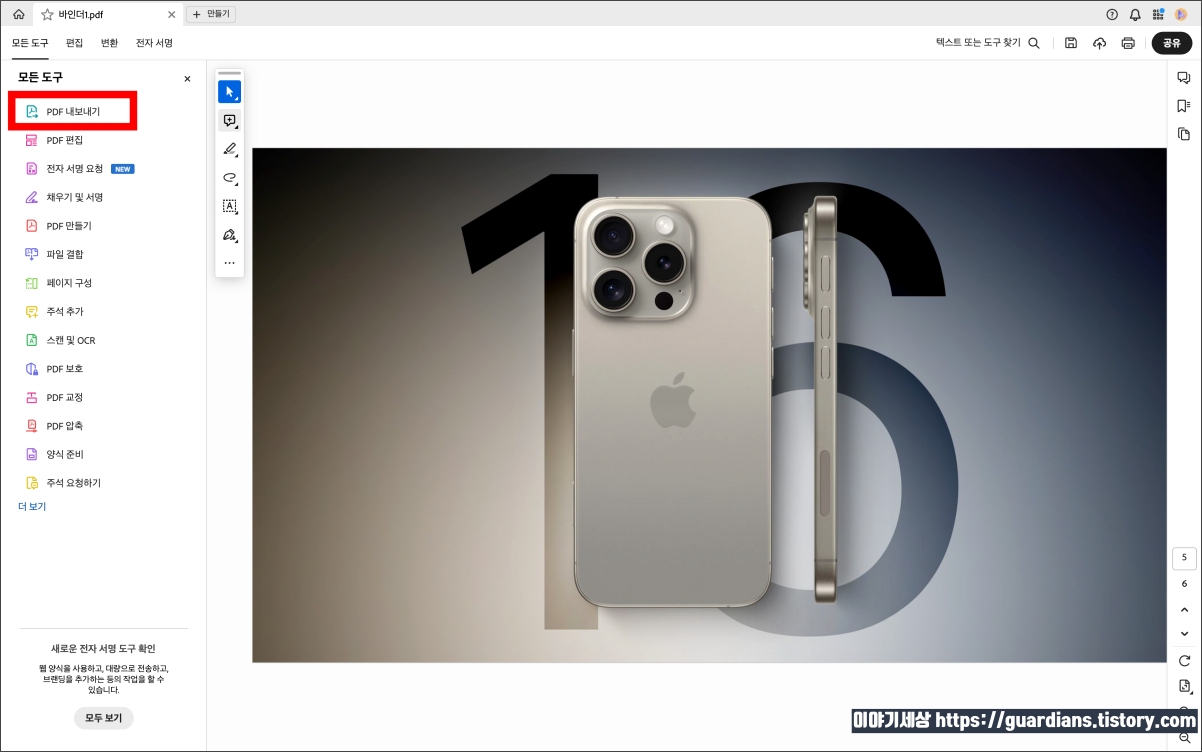Image resolution: width=1202 pixels, height=752 pixels.
Task: Choose the signature fill pen tool
Action: click(x=229, y=235)
